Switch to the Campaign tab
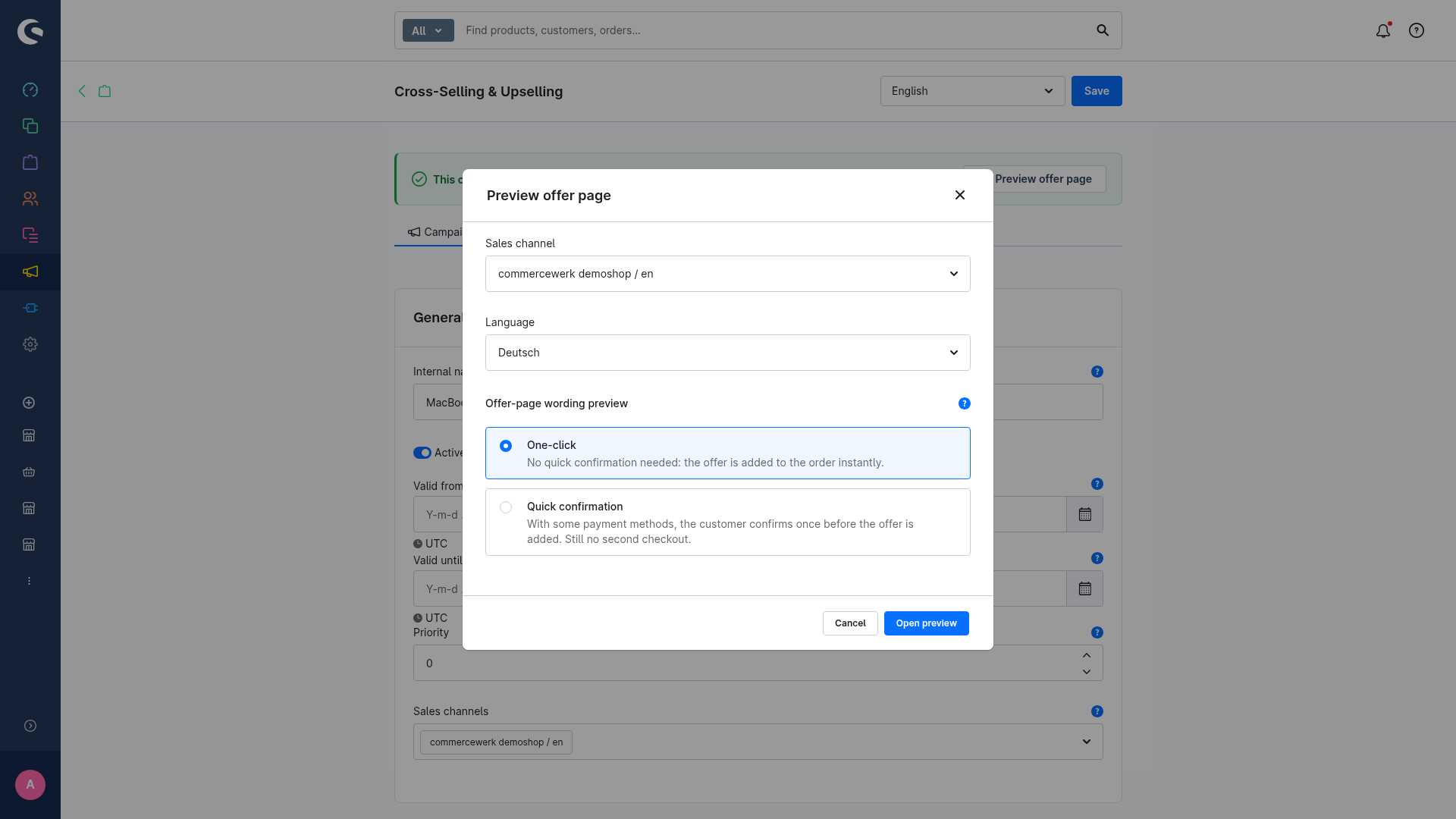Image resolution: width=1456 pixels, height=819 pixels. [435, 232]
